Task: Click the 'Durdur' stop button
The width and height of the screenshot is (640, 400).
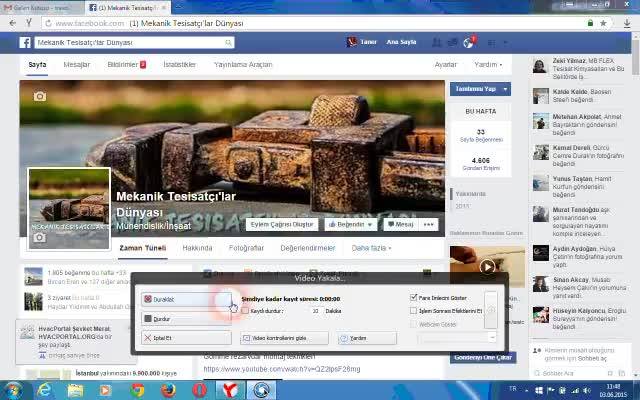Action: 187,319
